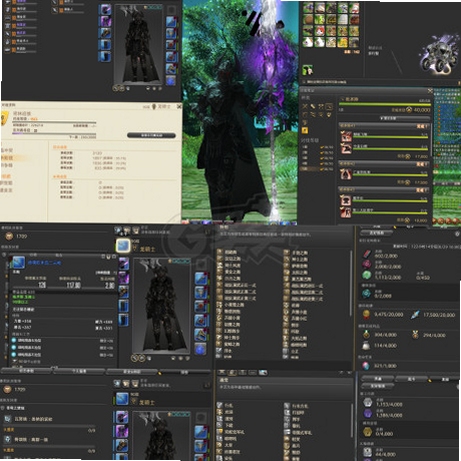Toggle rightmost display option below middle Character window preview
Screen dimensions: 461x461
point(187,358)
